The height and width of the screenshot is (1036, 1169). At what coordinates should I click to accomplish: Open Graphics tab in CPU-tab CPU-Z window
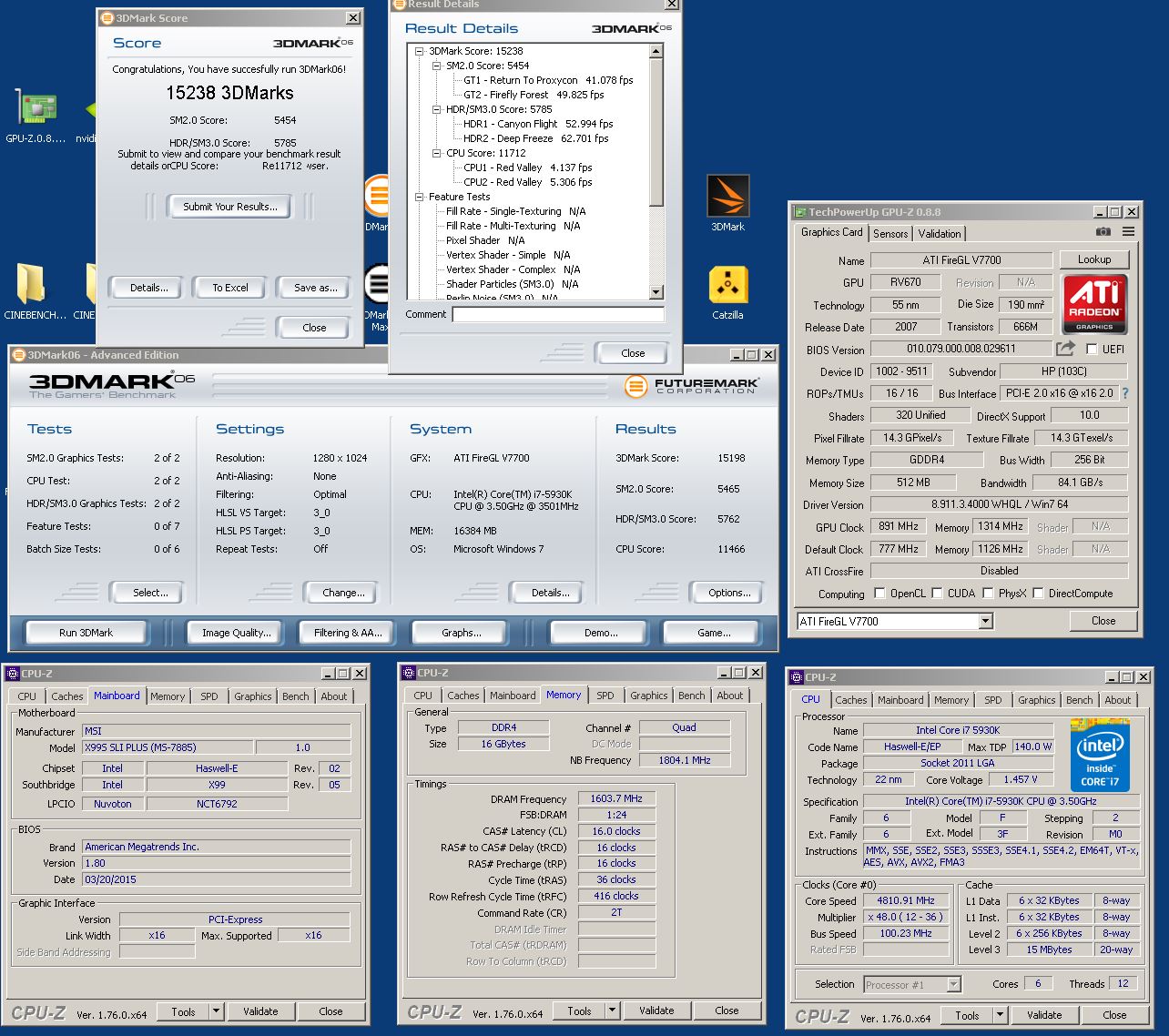click(x=1036, y=700)
